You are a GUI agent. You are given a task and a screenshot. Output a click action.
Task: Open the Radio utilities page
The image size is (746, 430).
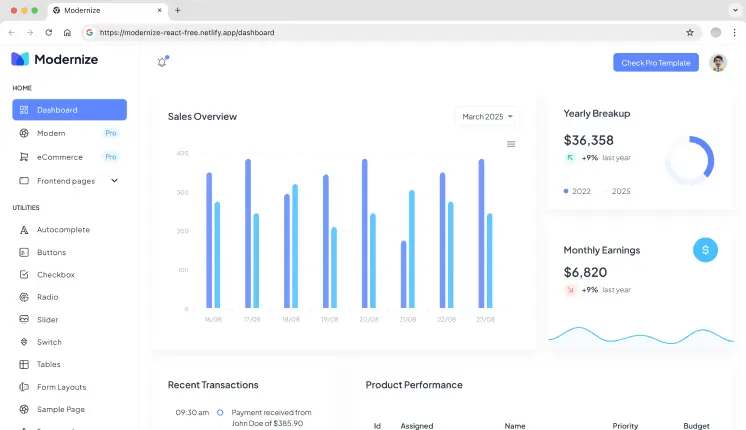(47, 297)
